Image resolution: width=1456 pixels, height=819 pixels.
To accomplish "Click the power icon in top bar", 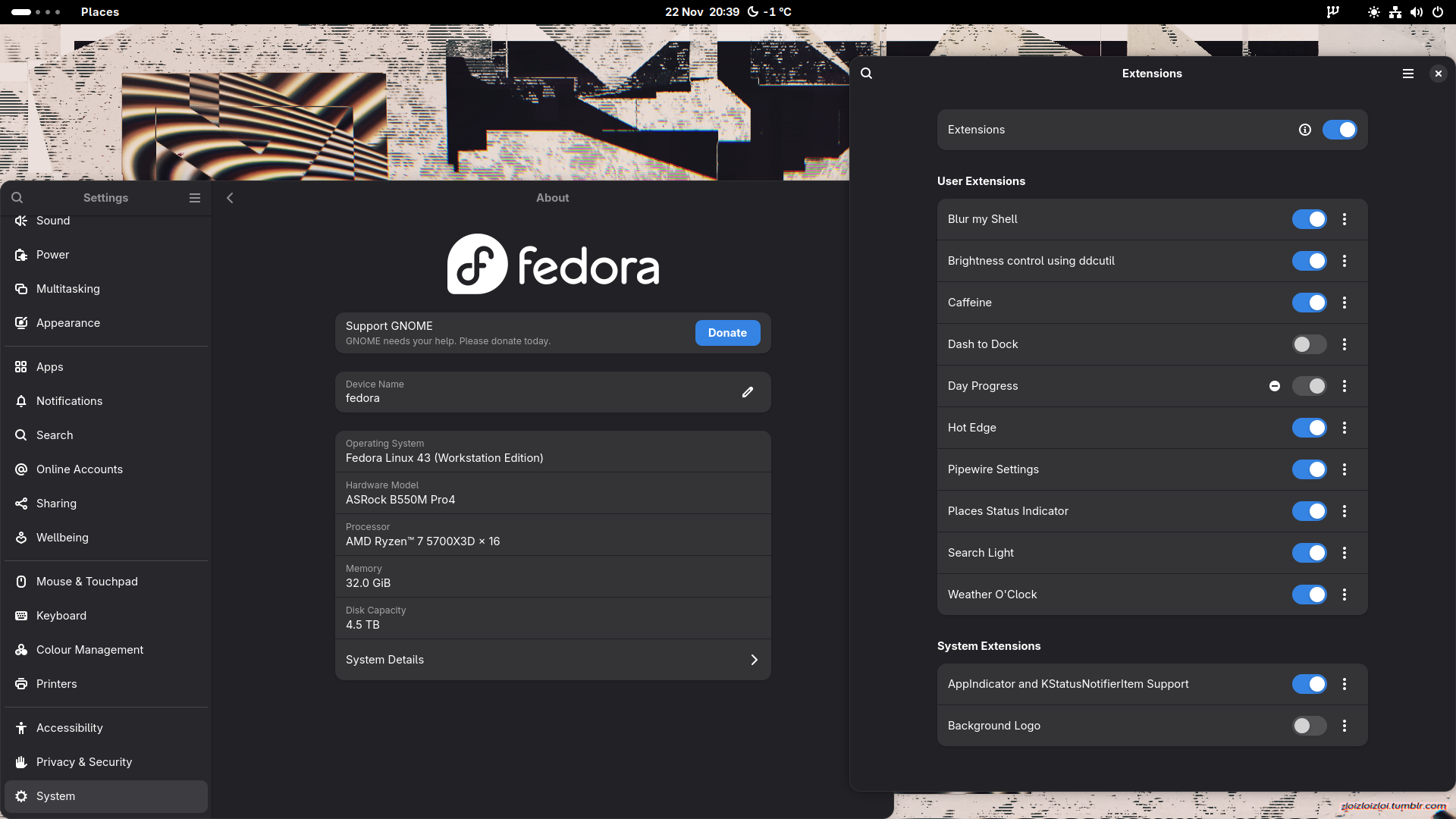I will pyautogui.click(x=1437, y=12).
